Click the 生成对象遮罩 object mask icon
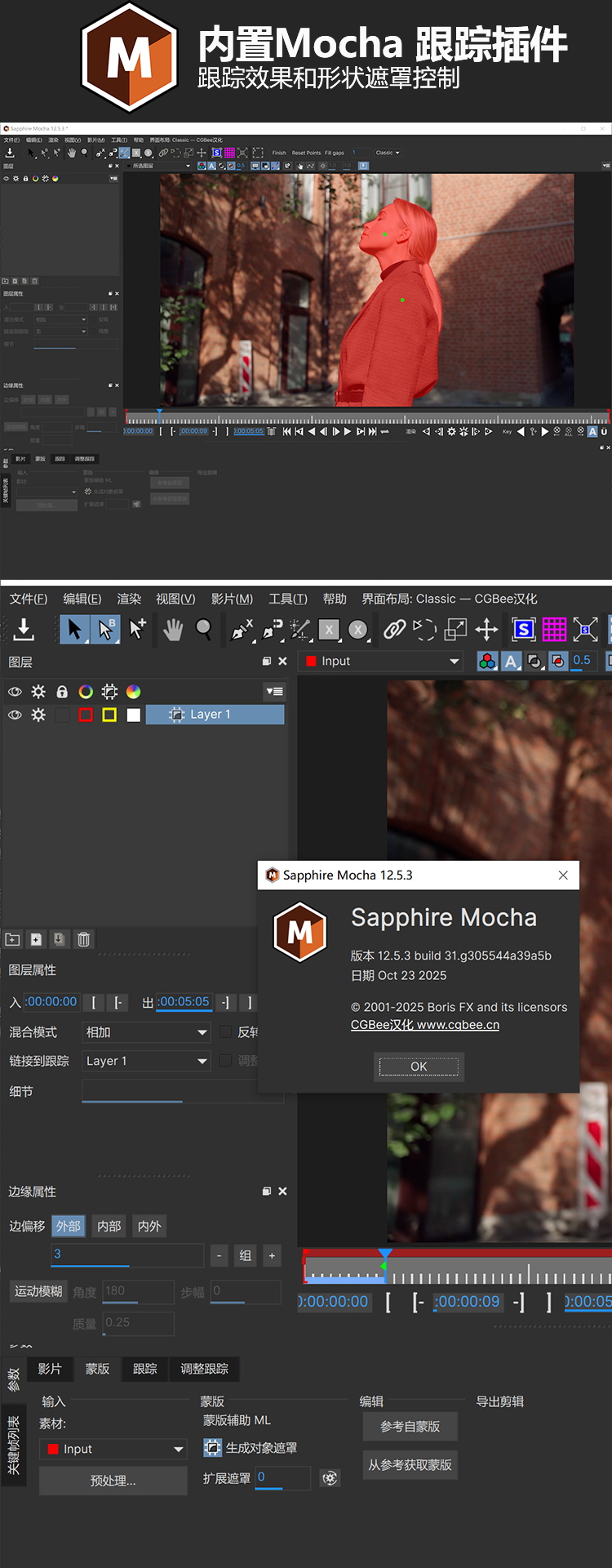The image size is (612, 1568). [x=212, y=1447]
